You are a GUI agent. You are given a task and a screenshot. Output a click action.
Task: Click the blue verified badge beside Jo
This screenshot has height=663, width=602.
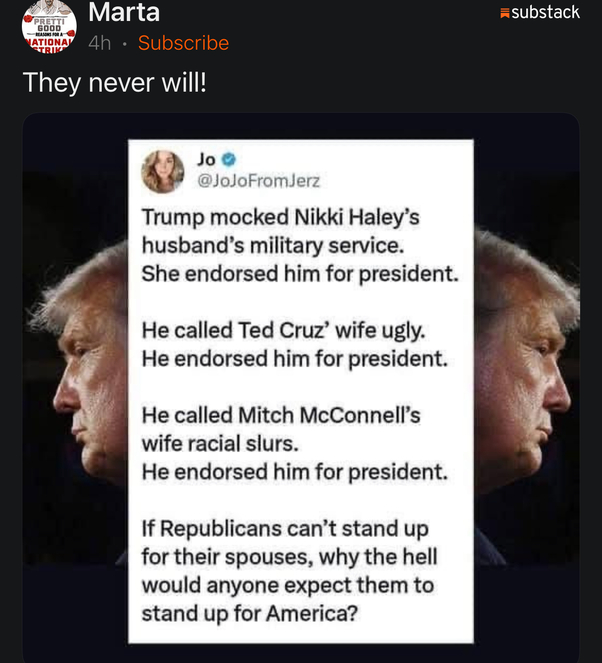click(229, 159)
